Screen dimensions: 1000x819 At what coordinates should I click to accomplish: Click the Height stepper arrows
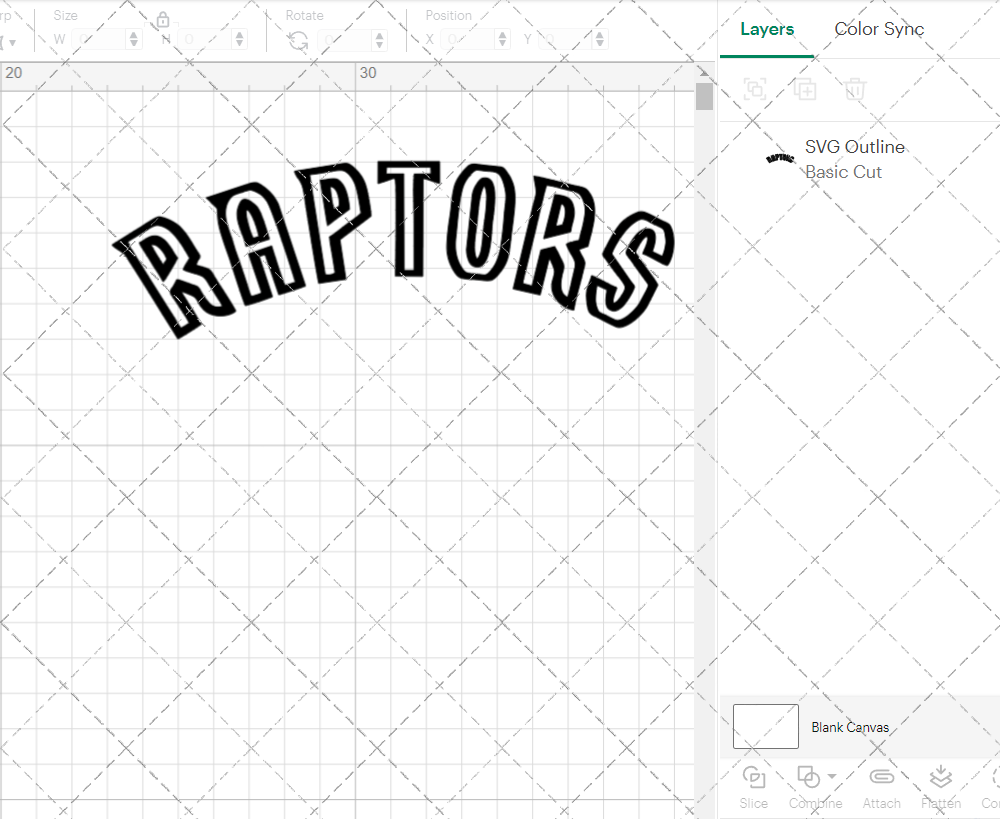[240, 40]
